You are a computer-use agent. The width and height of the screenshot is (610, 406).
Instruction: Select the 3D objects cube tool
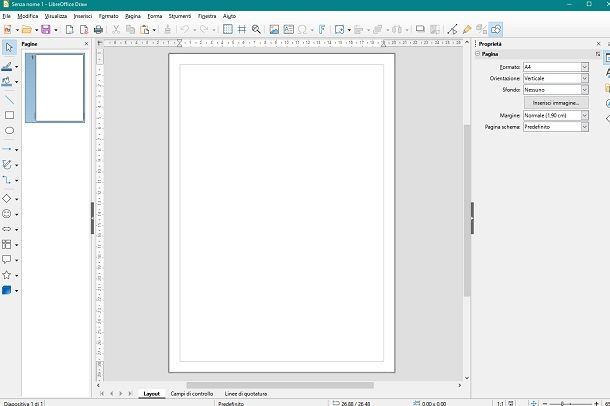[x=7, y=290]
